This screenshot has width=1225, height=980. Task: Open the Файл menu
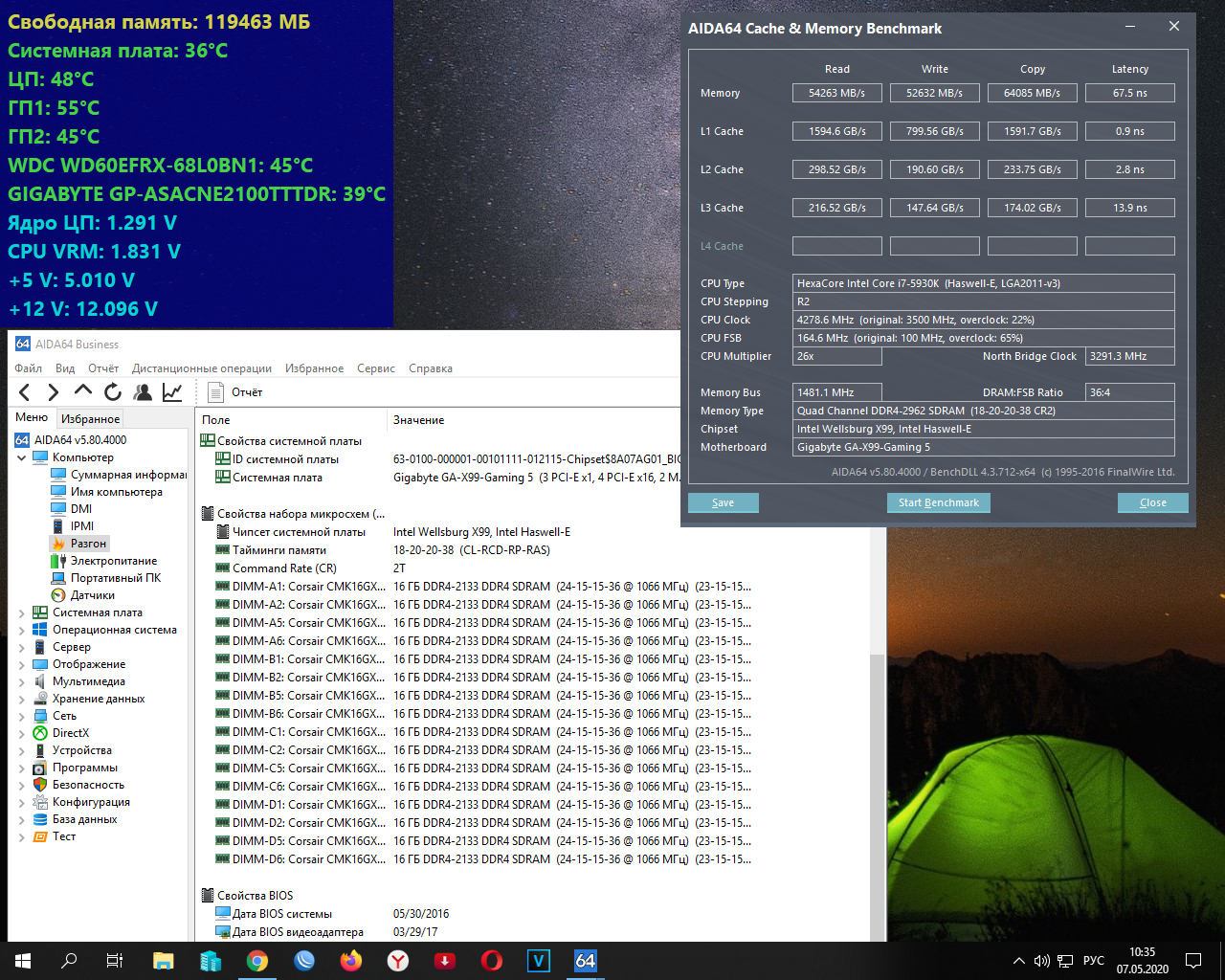tap(28, 368)
